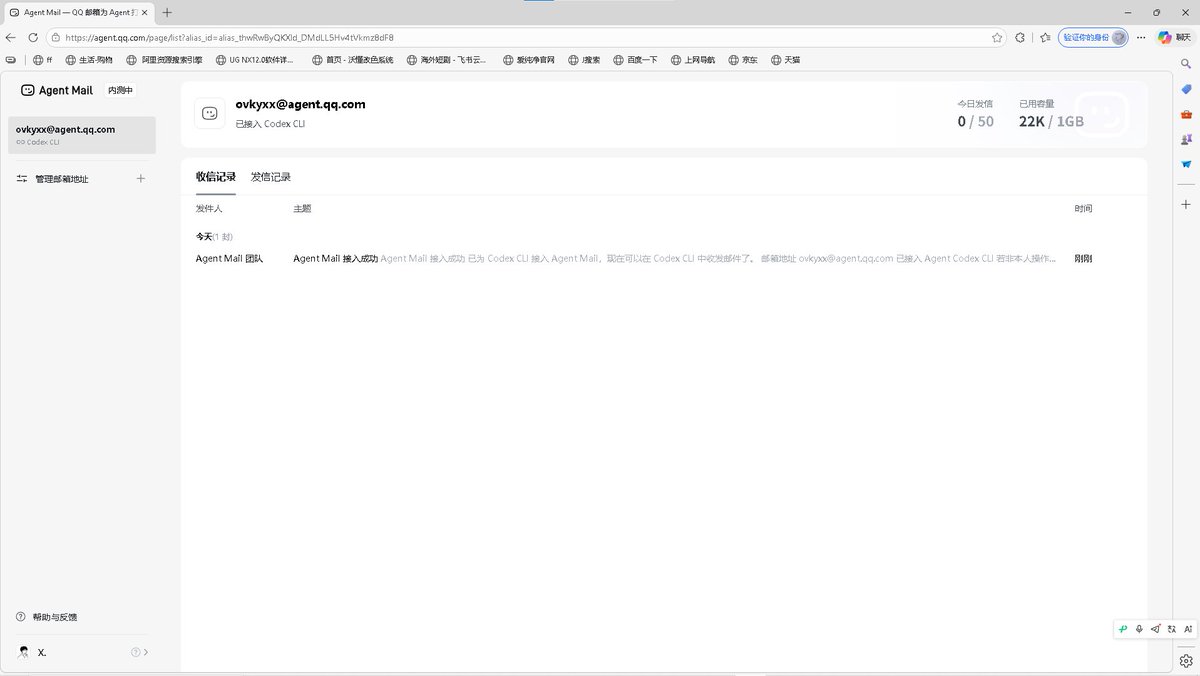1200x676 pixels.
Task: Click the 已用容量 22K / 1GB value
Action: pos(1051,122)
